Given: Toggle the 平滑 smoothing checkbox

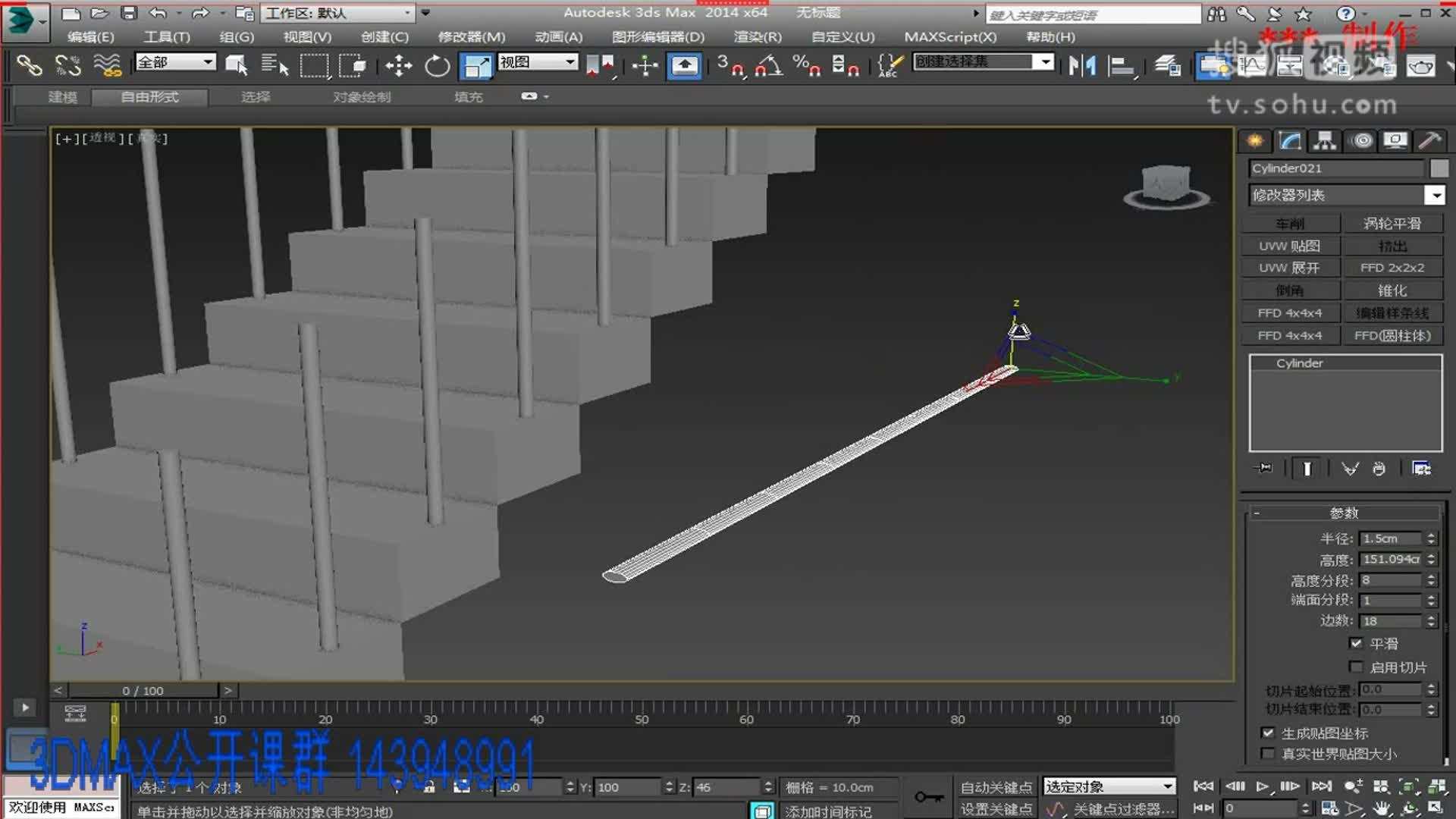Looking at the screenshot, I should click(x=1356, y=643).
